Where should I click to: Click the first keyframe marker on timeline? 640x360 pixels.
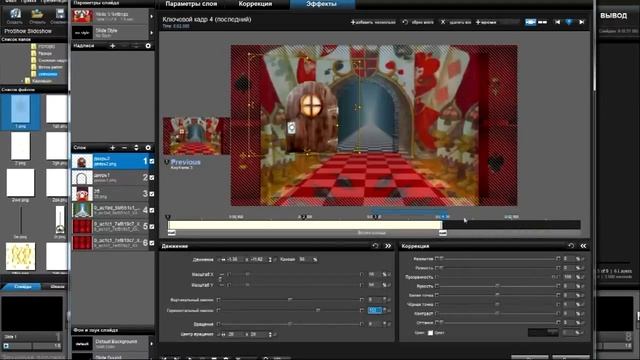168,217
